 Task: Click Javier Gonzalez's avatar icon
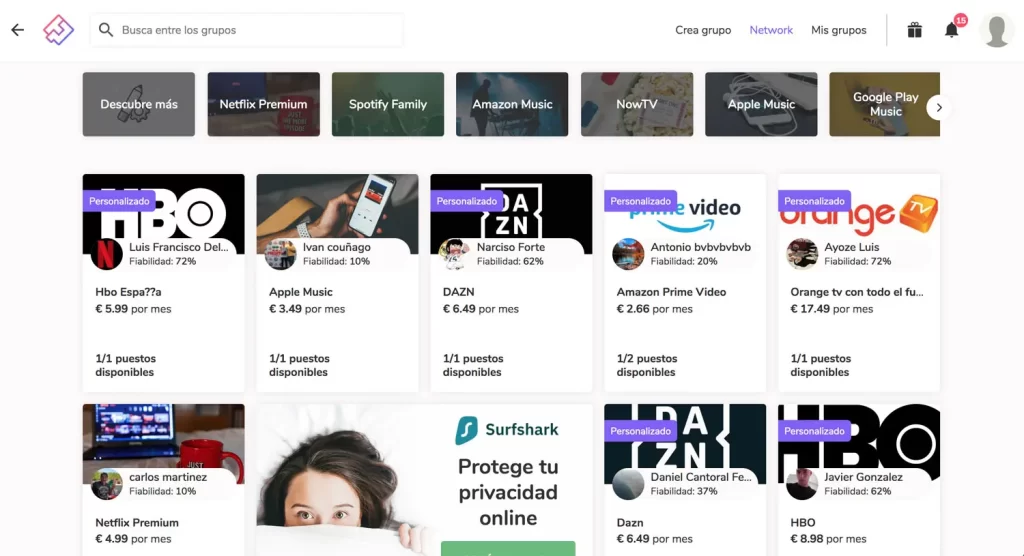click(x=801, y=484)
